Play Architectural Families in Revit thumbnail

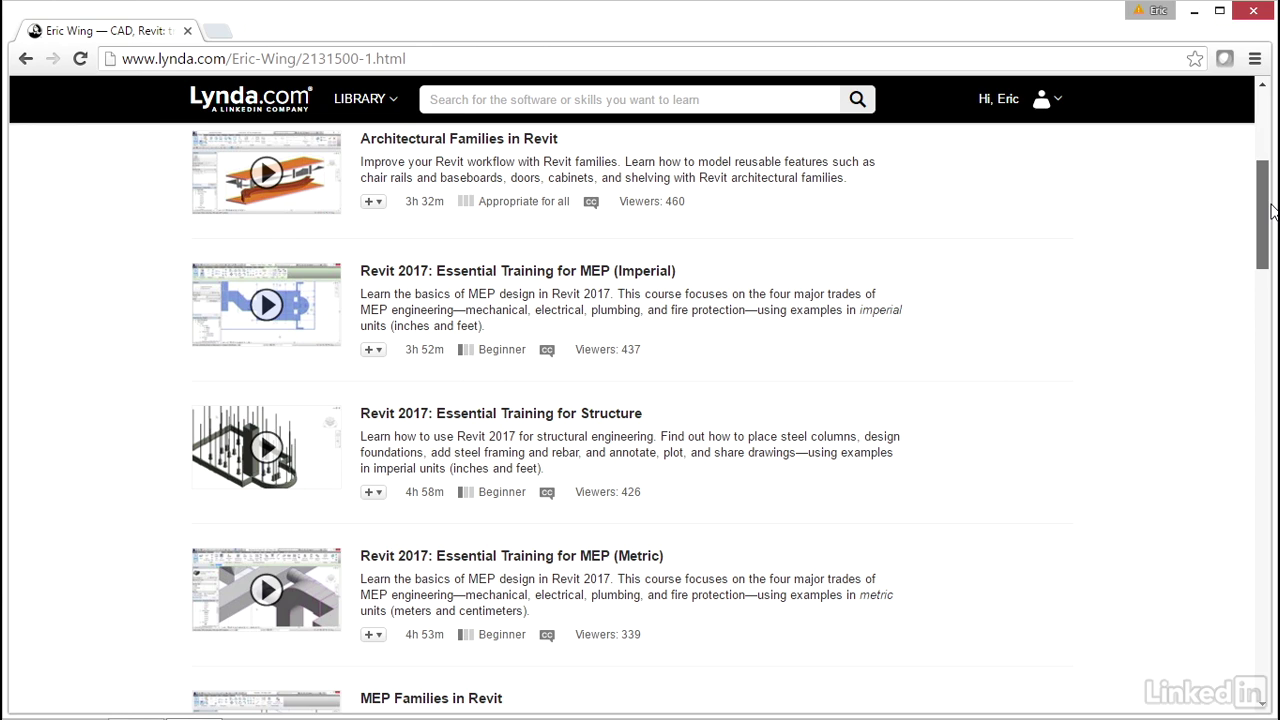tap(266, 172)
